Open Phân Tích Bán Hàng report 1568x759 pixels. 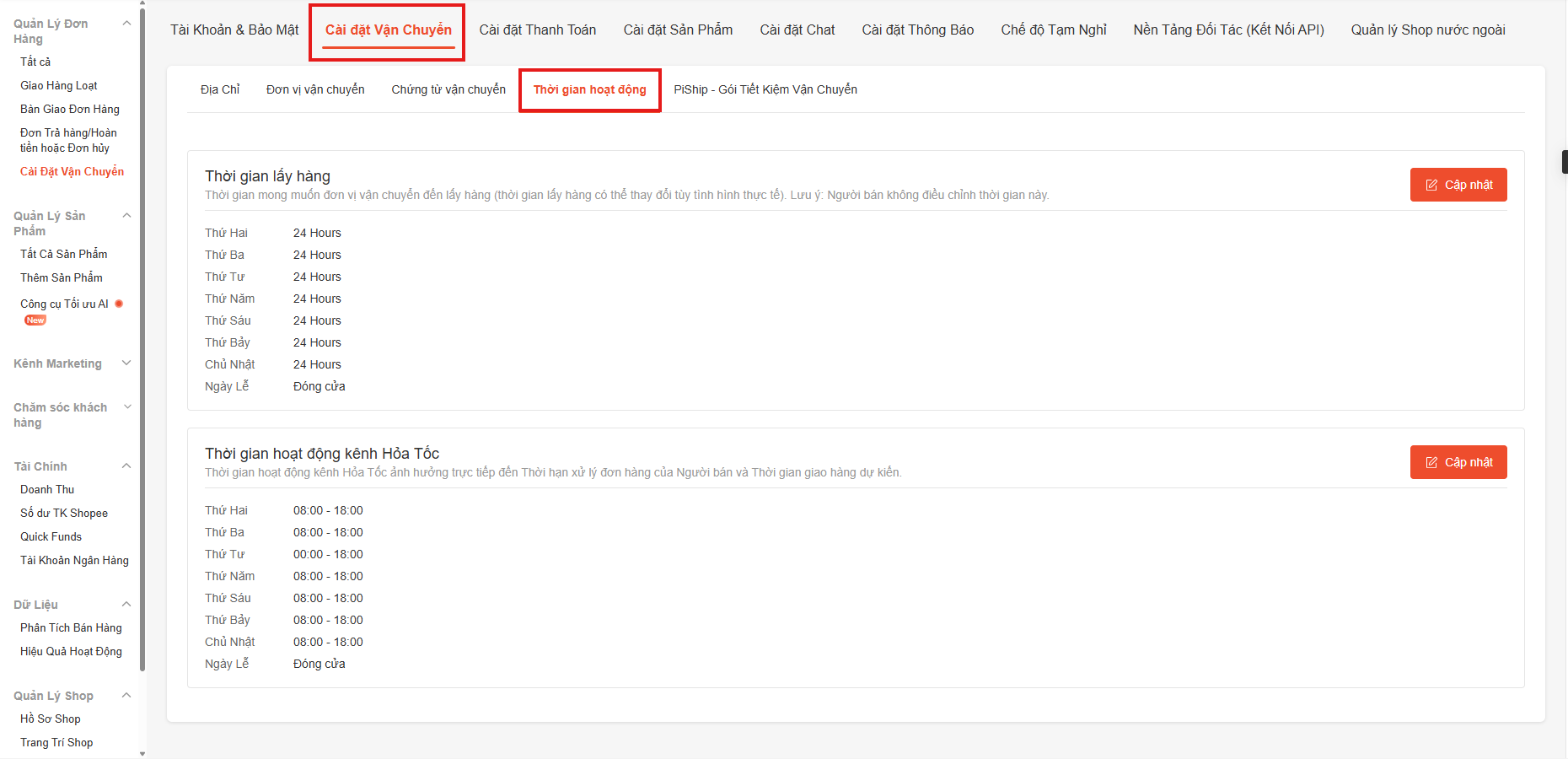(71, 628)
